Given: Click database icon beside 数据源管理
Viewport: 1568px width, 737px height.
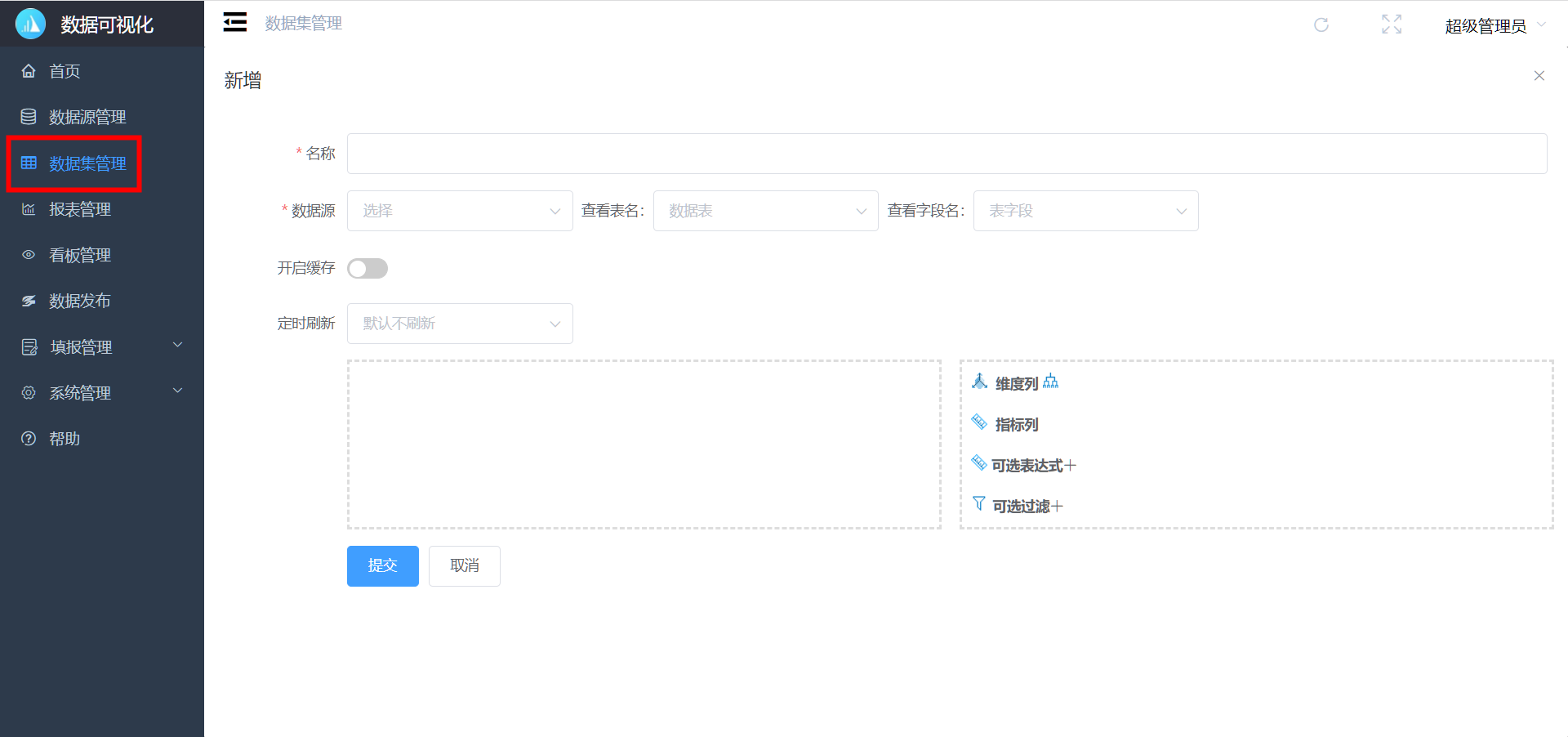Looking at the screenshot, I should tap(29, 117).
